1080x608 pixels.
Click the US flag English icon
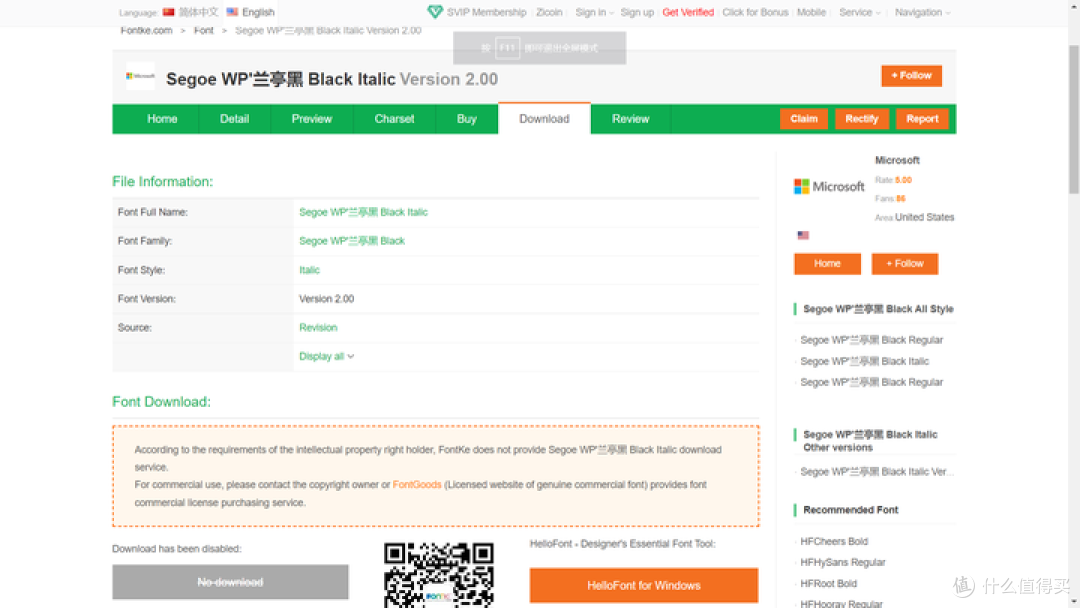tap(232, 12)
